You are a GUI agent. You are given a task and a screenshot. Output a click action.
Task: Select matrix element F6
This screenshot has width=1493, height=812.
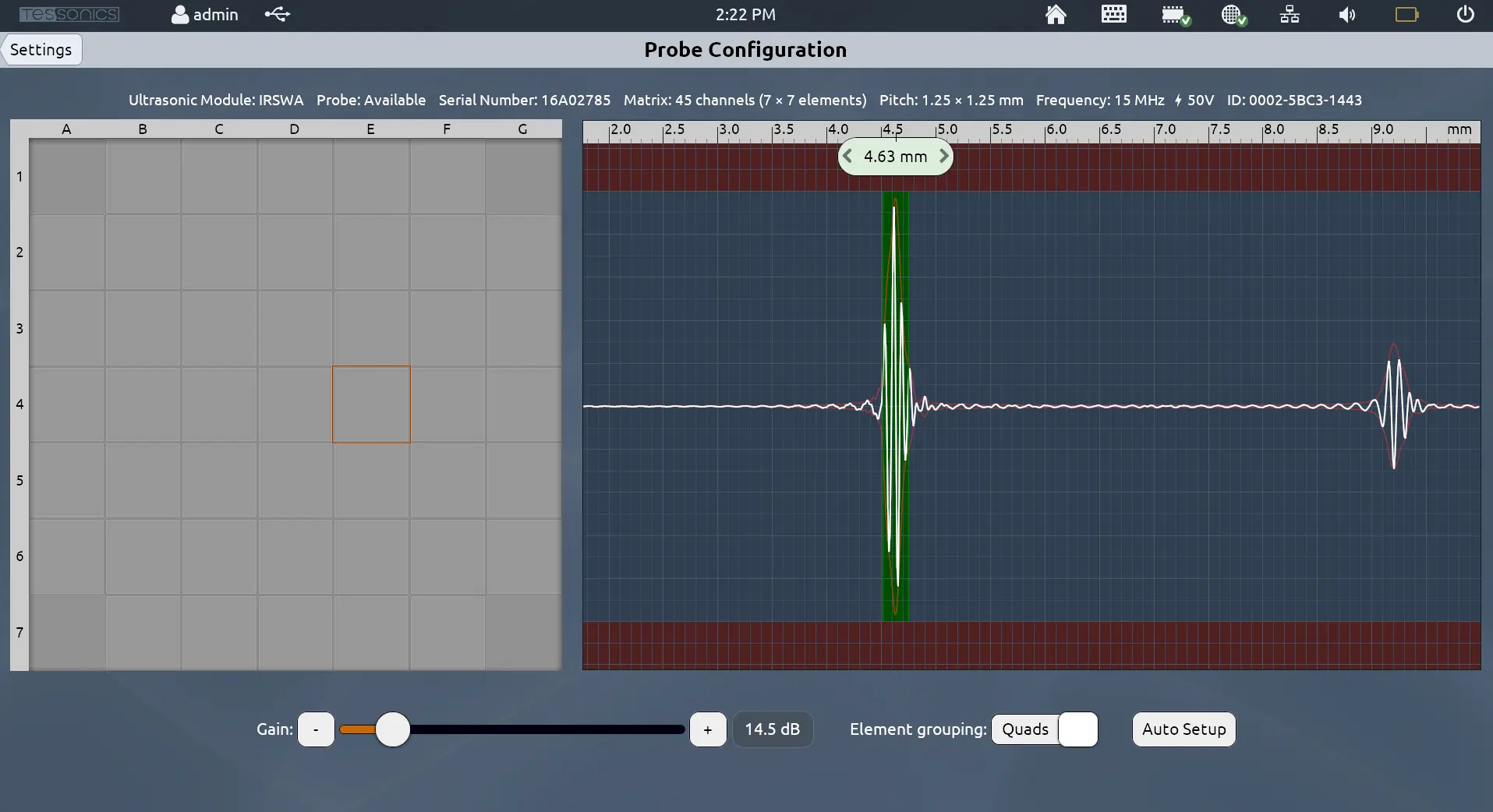click(448, 556)
